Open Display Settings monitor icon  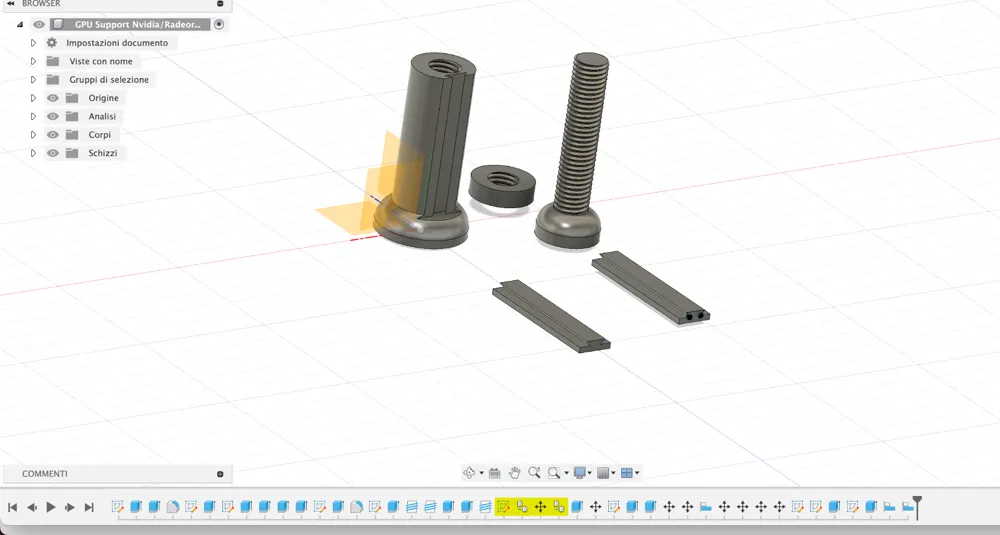click(x=580, y=473)
